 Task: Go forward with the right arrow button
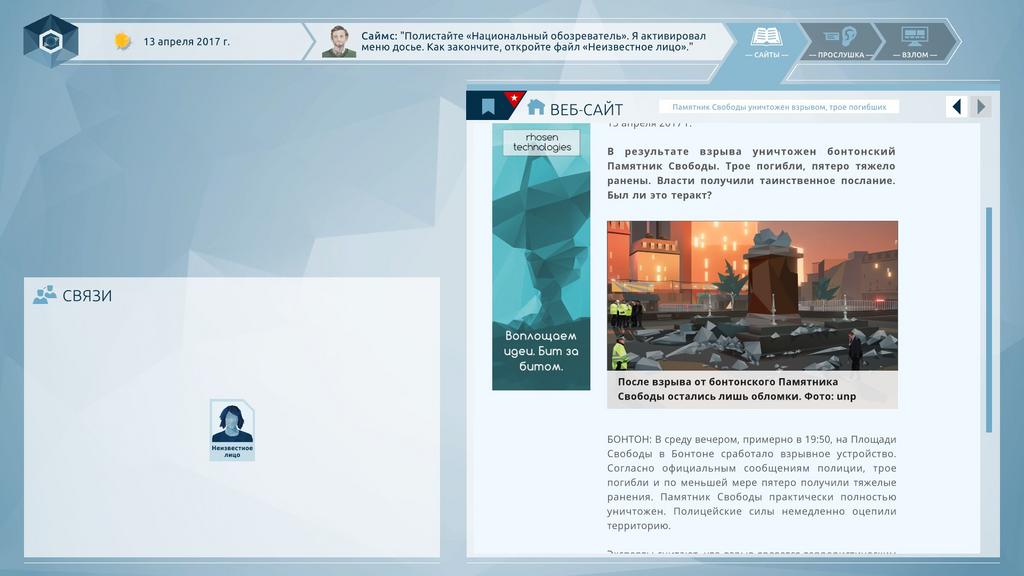point(980,107)
